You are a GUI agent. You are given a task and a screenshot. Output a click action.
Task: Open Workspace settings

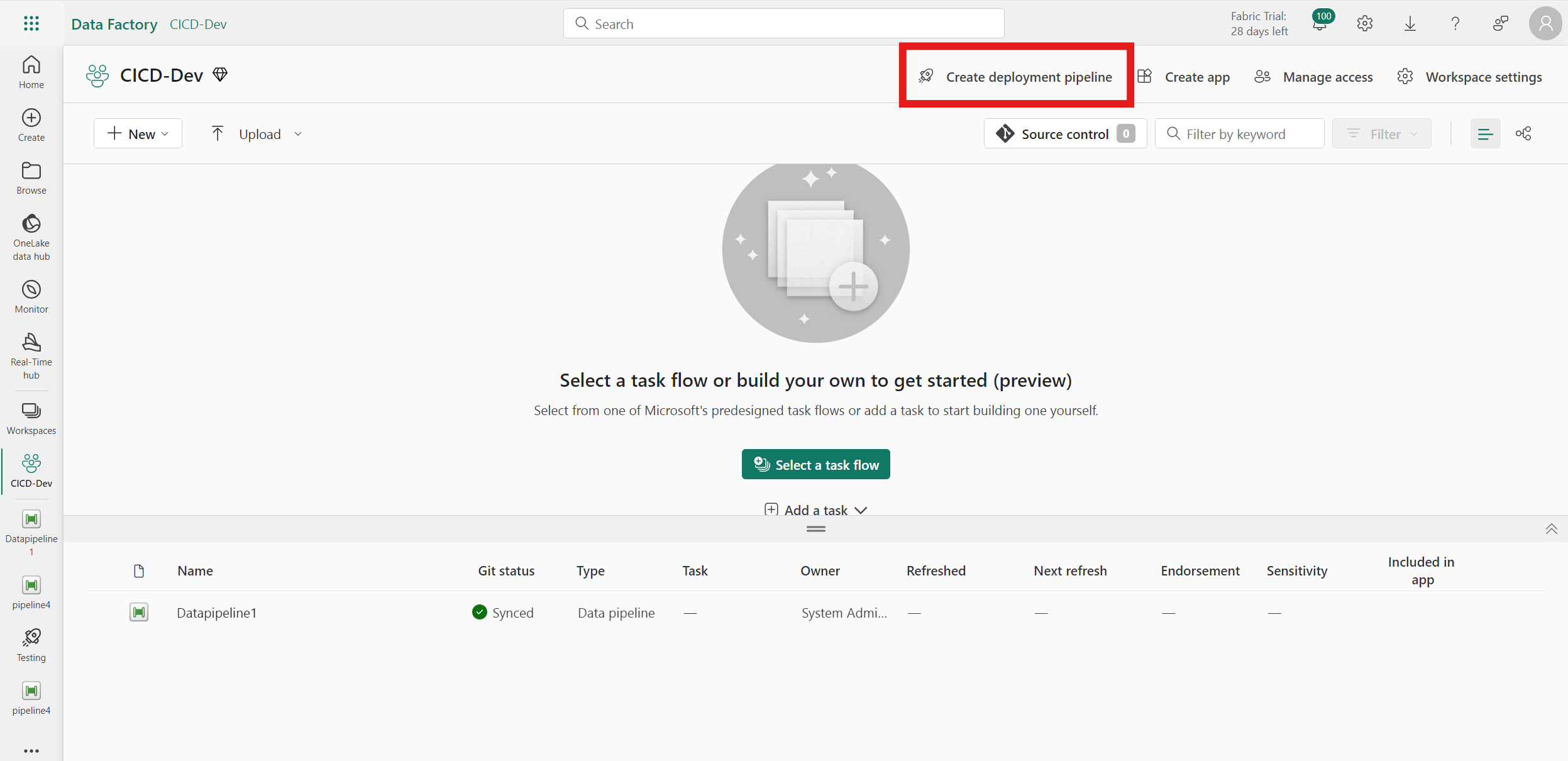coord(1469,77)
